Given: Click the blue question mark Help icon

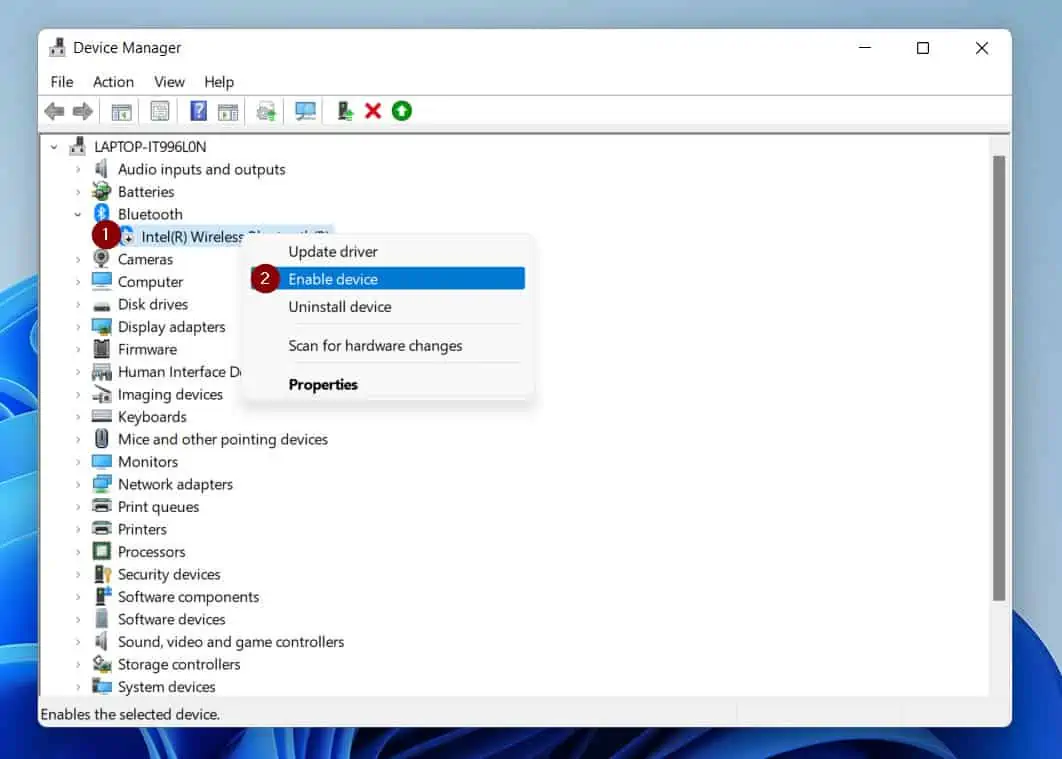Looking at the screenshot, I should [x=199, y=111].
